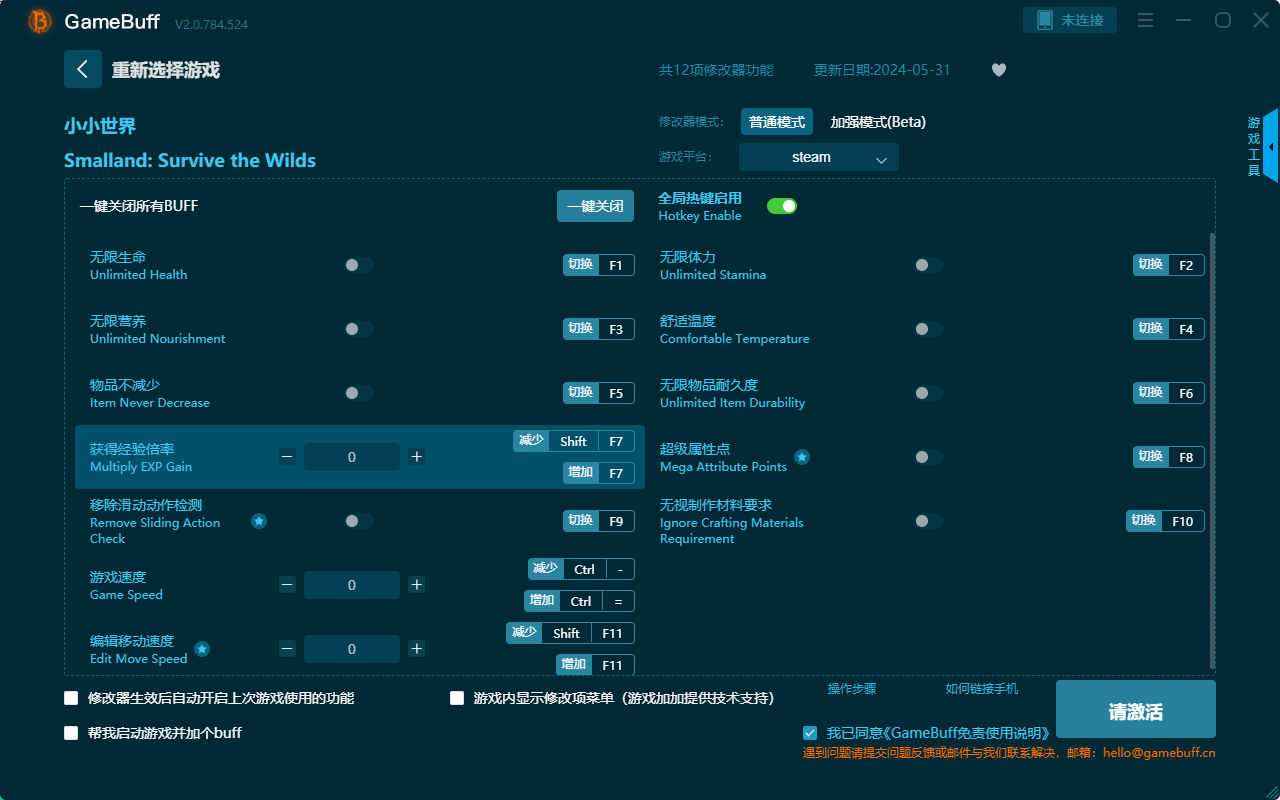This screenshot has height=800, width=1280.
Task: Click Item Never Decrease 切换 F5 hotkey
Action: [x=599, y=393]
